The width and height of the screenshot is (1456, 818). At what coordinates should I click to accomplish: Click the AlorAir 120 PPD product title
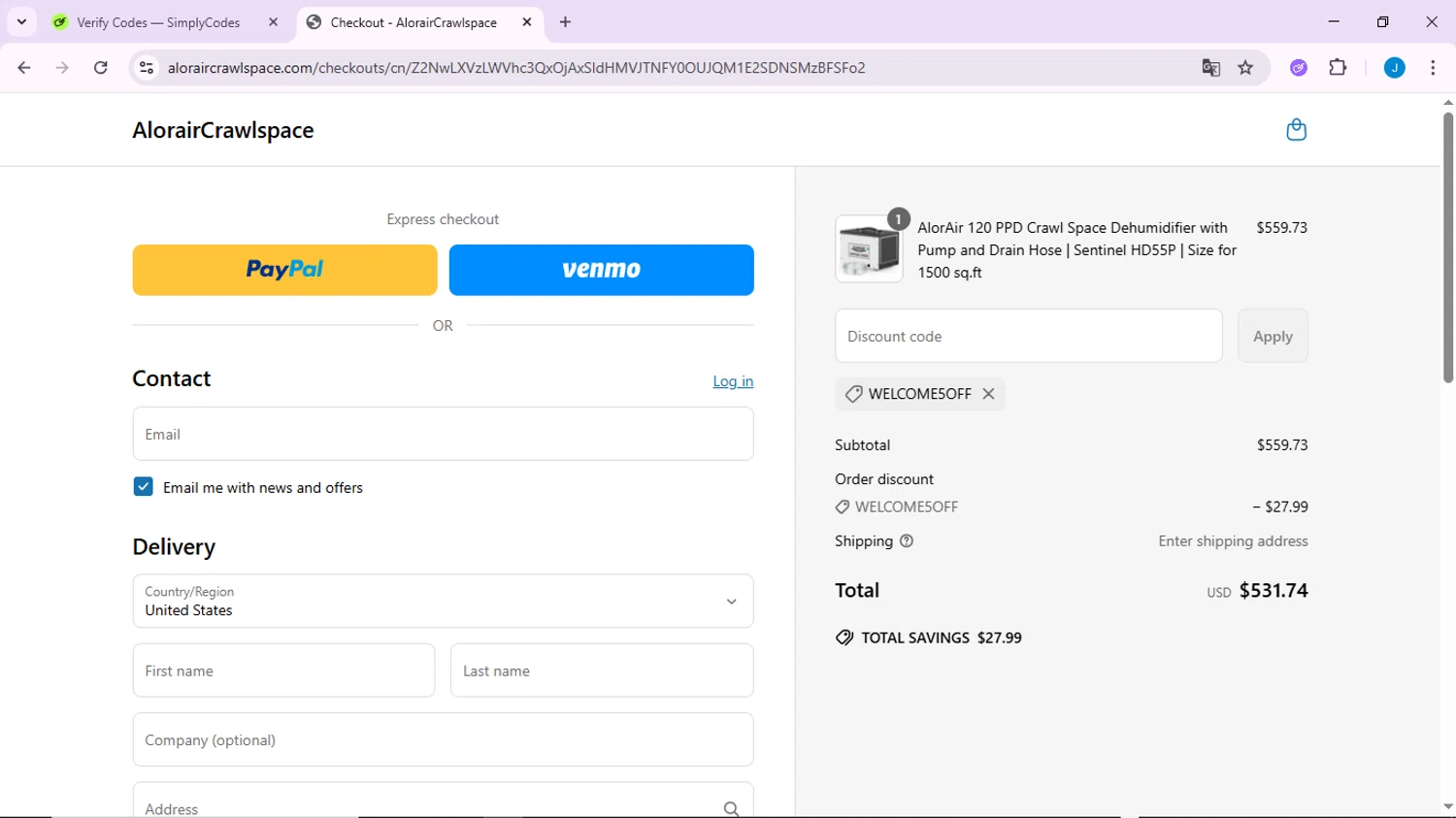[1076, 250]
